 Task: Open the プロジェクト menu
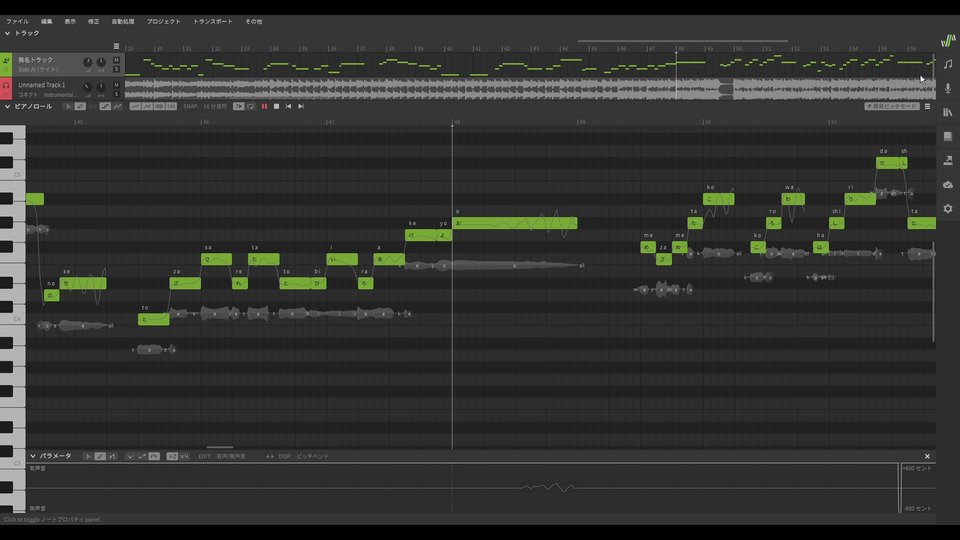tap(163, 21)
